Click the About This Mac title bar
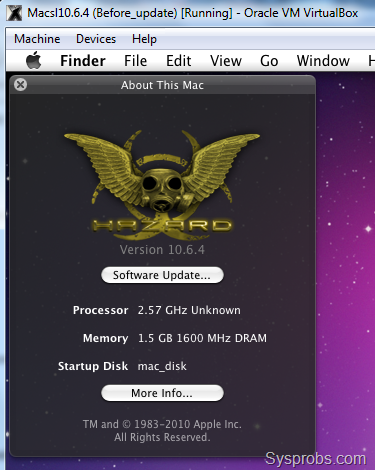The width and height of the screenshot is (375, 470). [162, 85]
